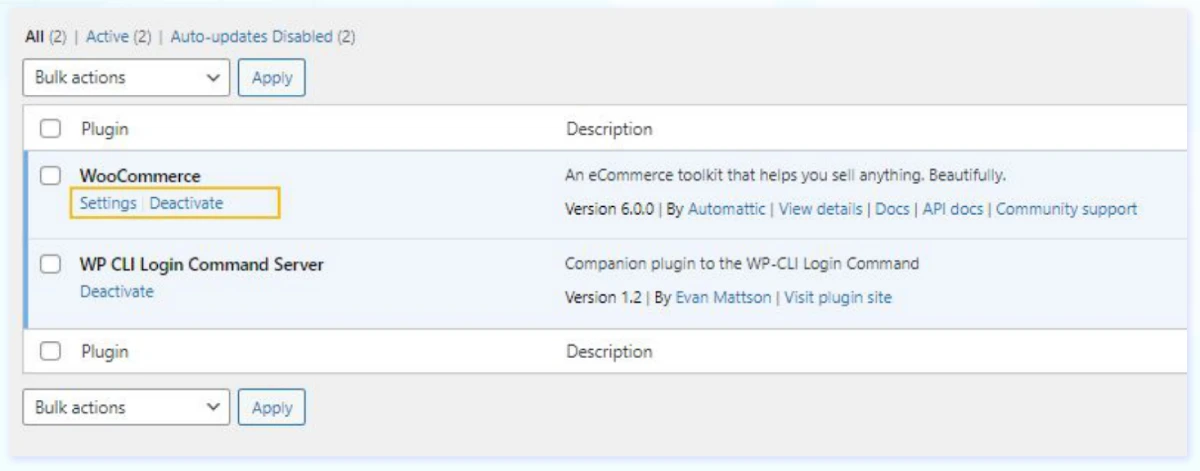
Task: Open the top Bulk actions dropdown
Action: 126,77
